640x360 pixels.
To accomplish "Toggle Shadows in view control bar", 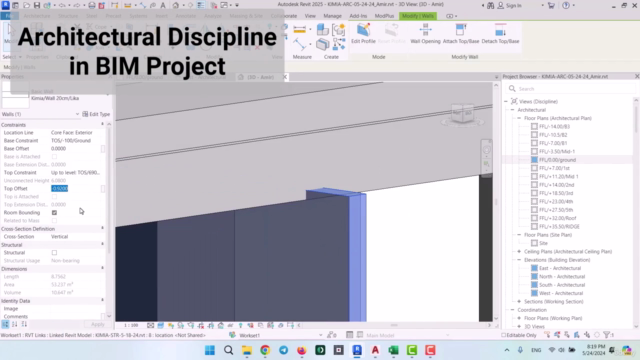I will [x=181, y=325].
